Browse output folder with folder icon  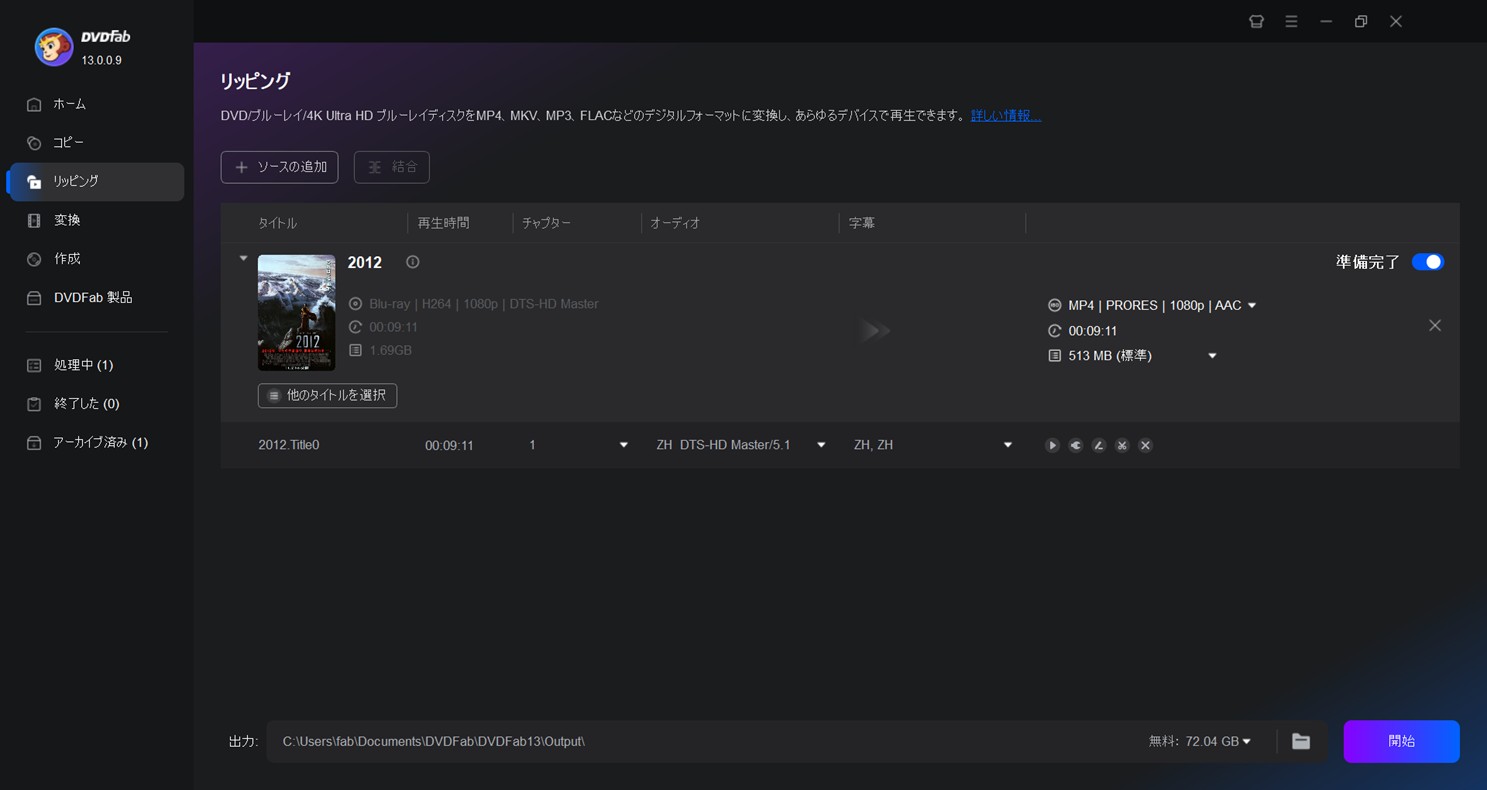[1300, 742]
